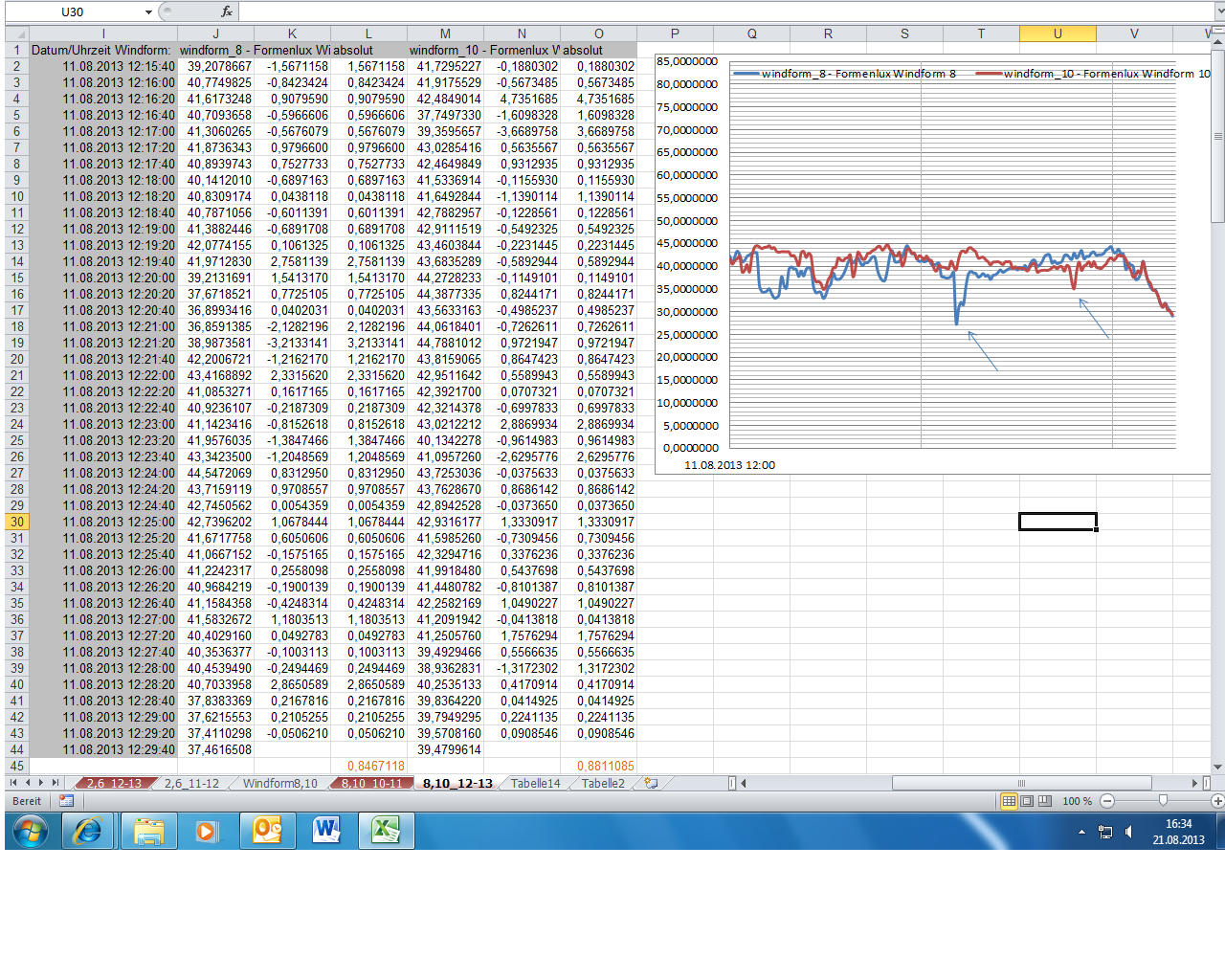Switch to the Windform8,10 sheet tab
This screenshot has height=980, width=1225.
[279, 783]
